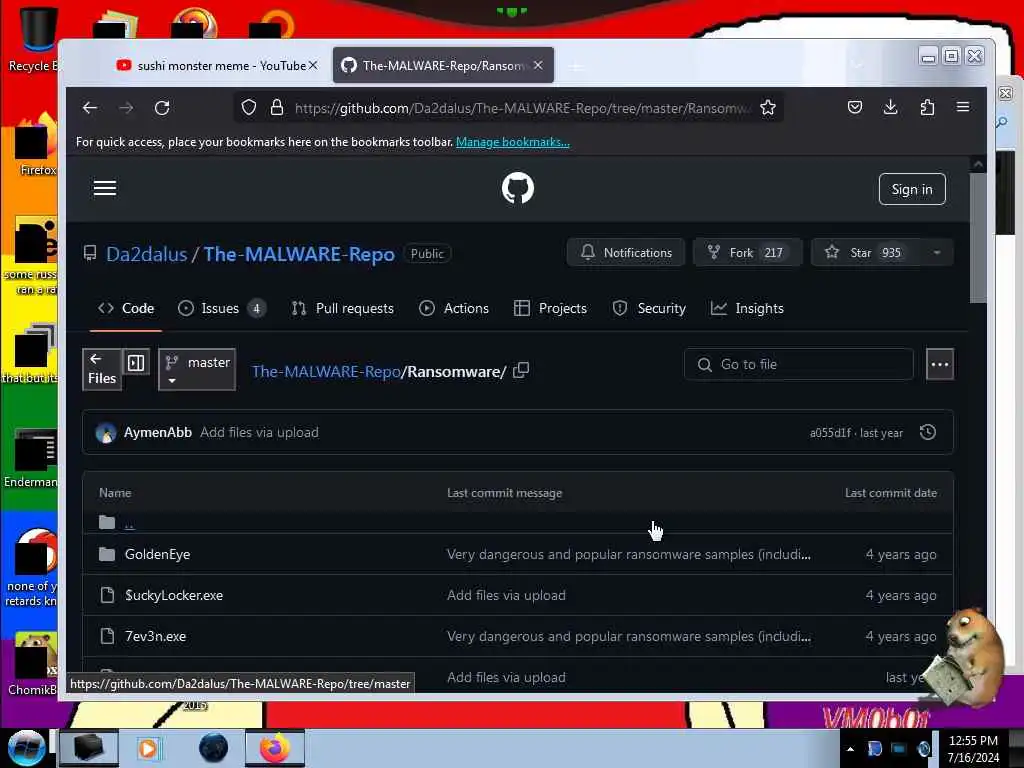This screenshot has width=1024, height=768.
Task: Expand the Star lists dropdown arrow
Action: click(936, 253)
